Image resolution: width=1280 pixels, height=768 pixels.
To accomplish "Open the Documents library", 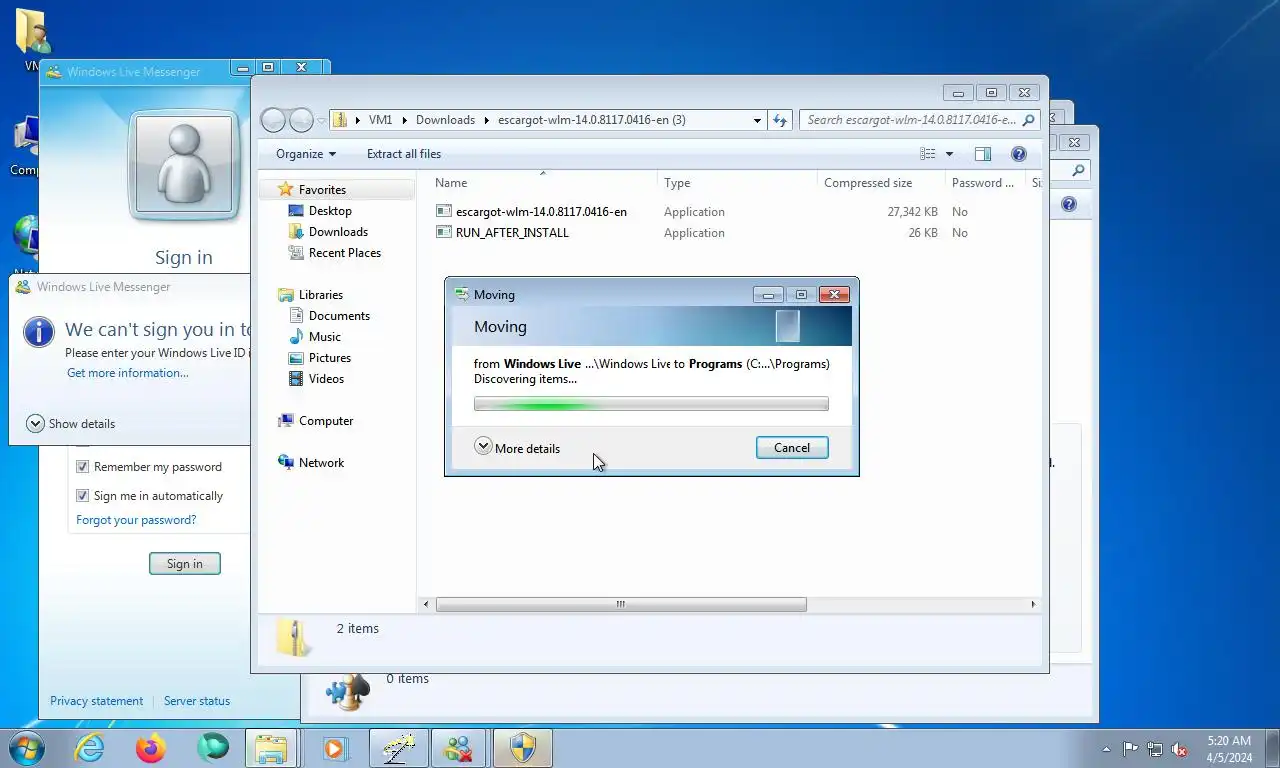I will 339,316.
